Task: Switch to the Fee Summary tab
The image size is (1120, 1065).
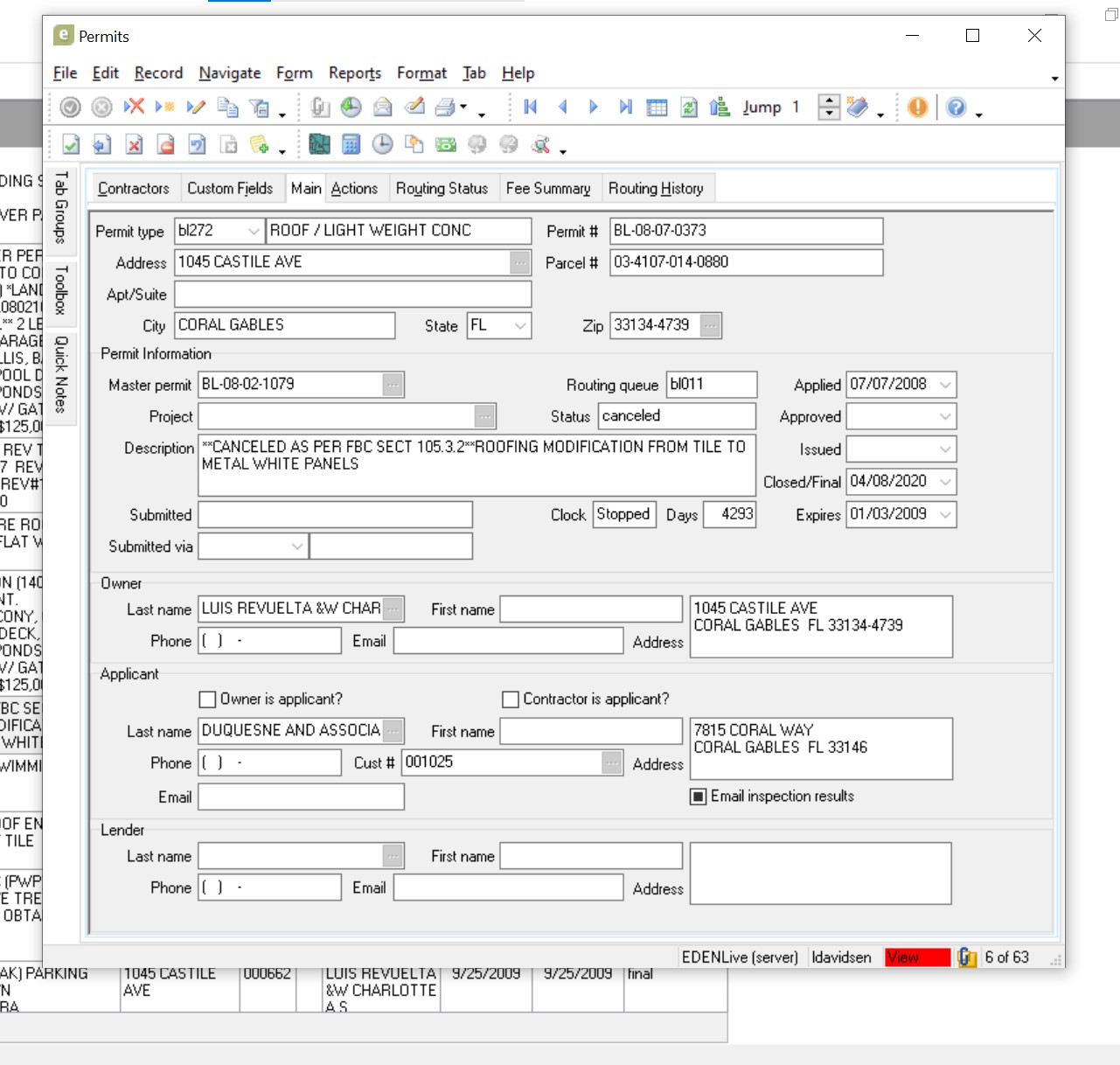Action: pos(548,188)
